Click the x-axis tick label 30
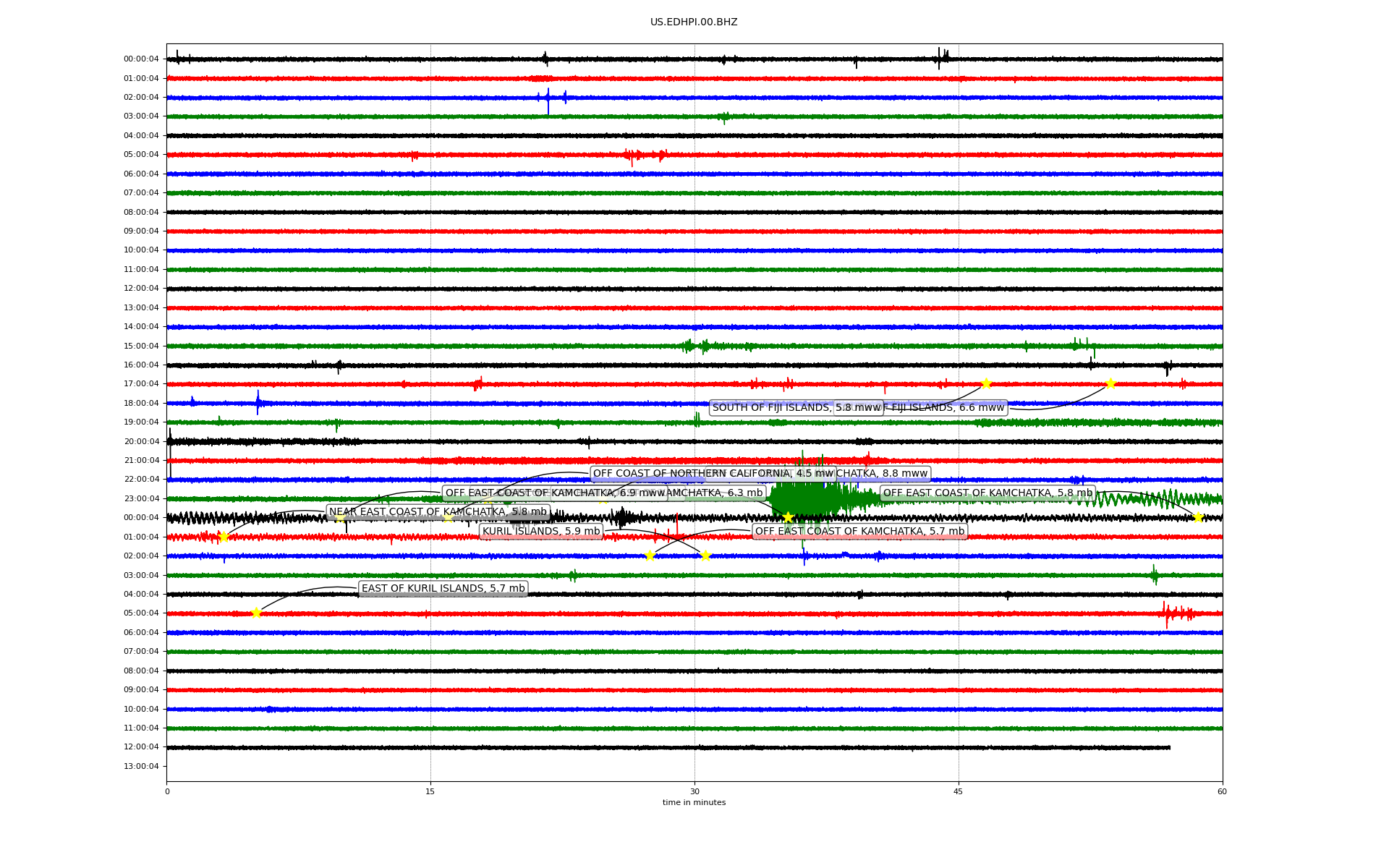Image resolution: width=1389 pixels, height=868 pixels. (694, 791)
